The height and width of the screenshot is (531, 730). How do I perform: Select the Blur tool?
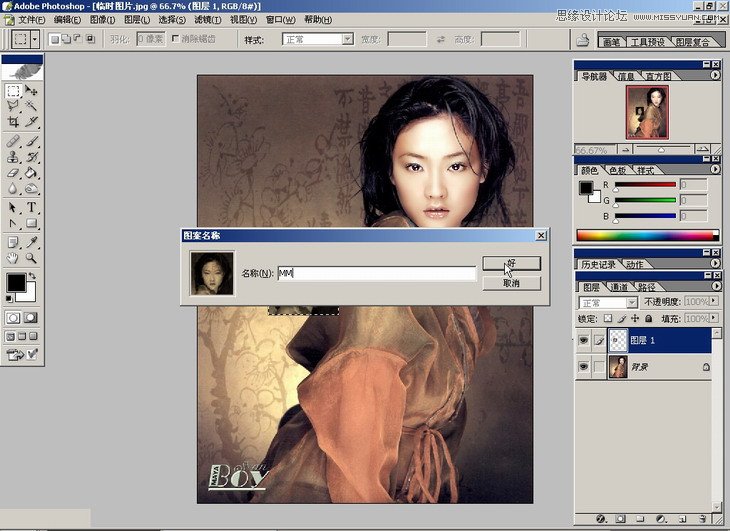pos(13,188)
